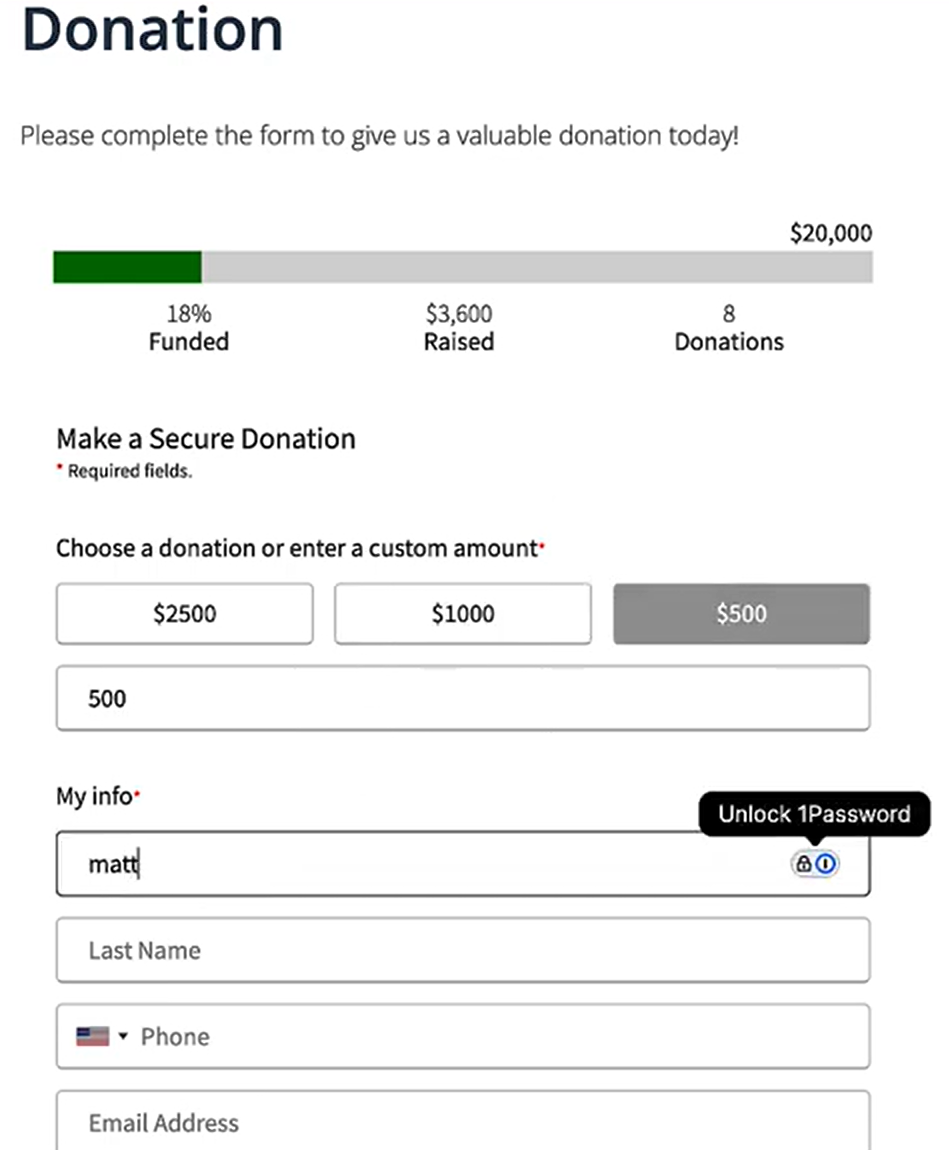Click the "Unlock 1Password" tooltip

point(814,814)
